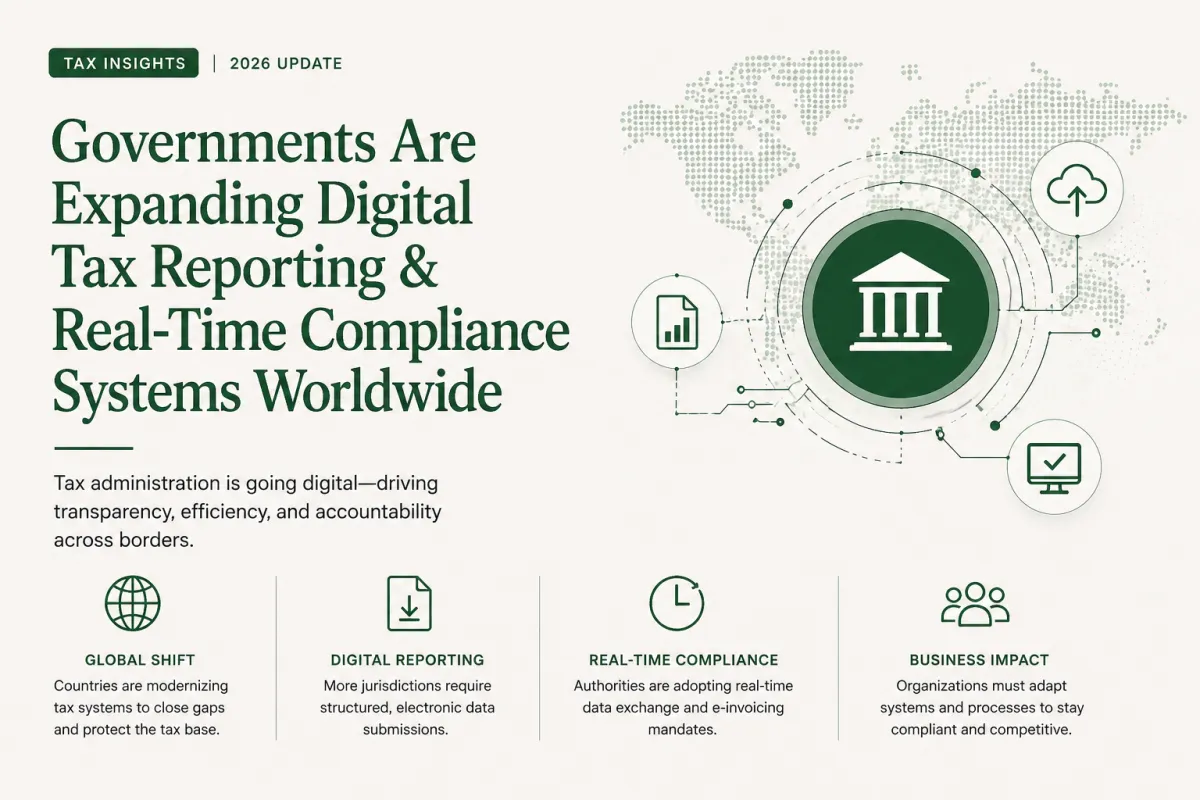Click the BUSINESS IMPACT heading

979,660
